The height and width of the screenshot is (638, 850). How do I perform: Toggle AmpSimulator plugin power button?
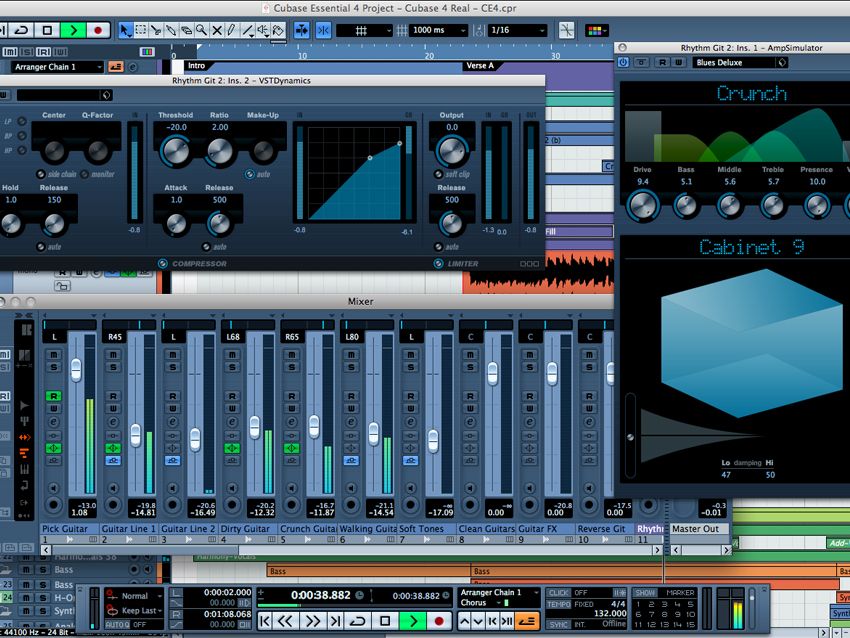624,63
